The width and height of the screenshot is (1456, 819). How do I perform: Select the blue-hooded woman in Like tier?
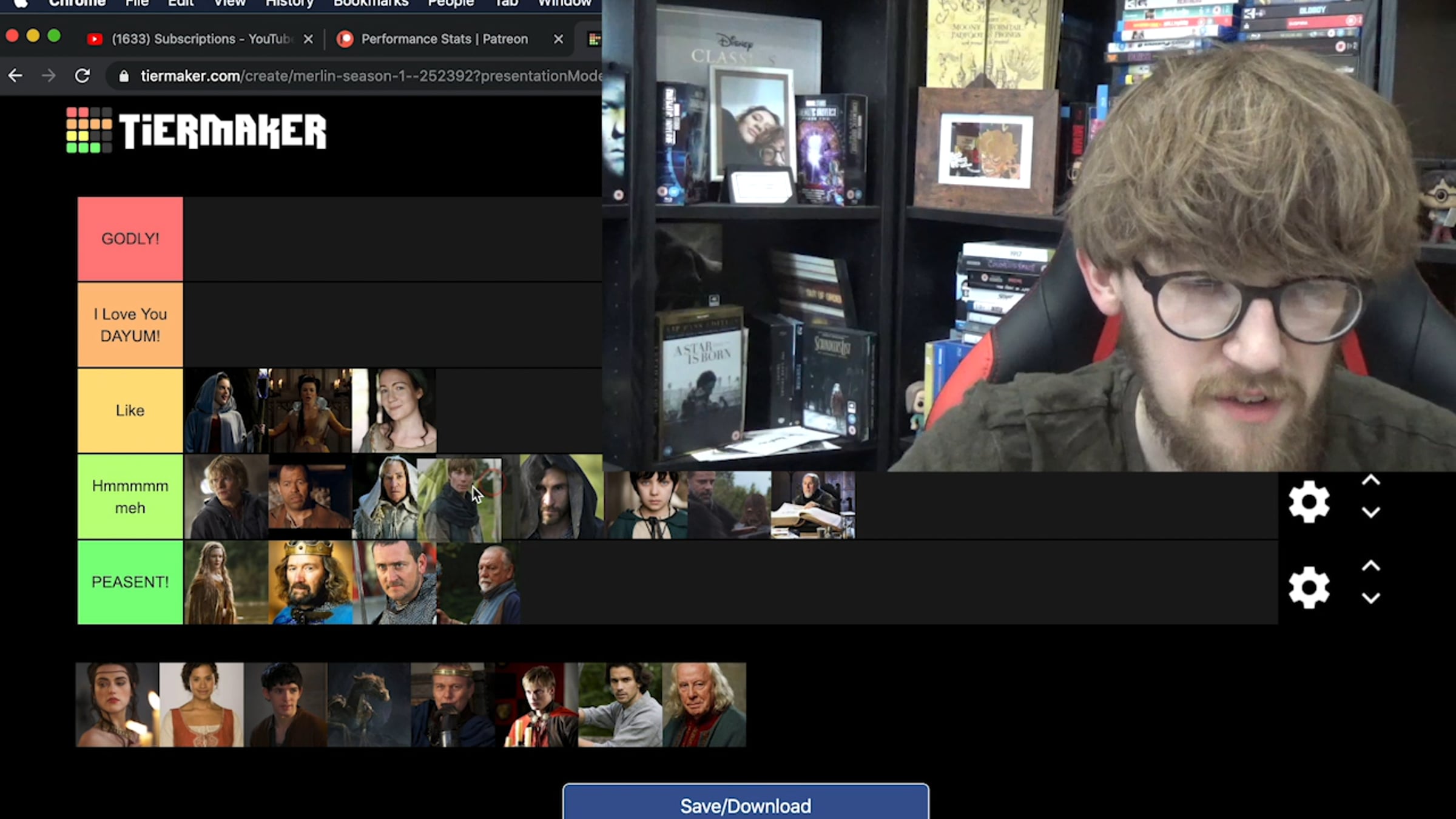[x=226, y=411]
